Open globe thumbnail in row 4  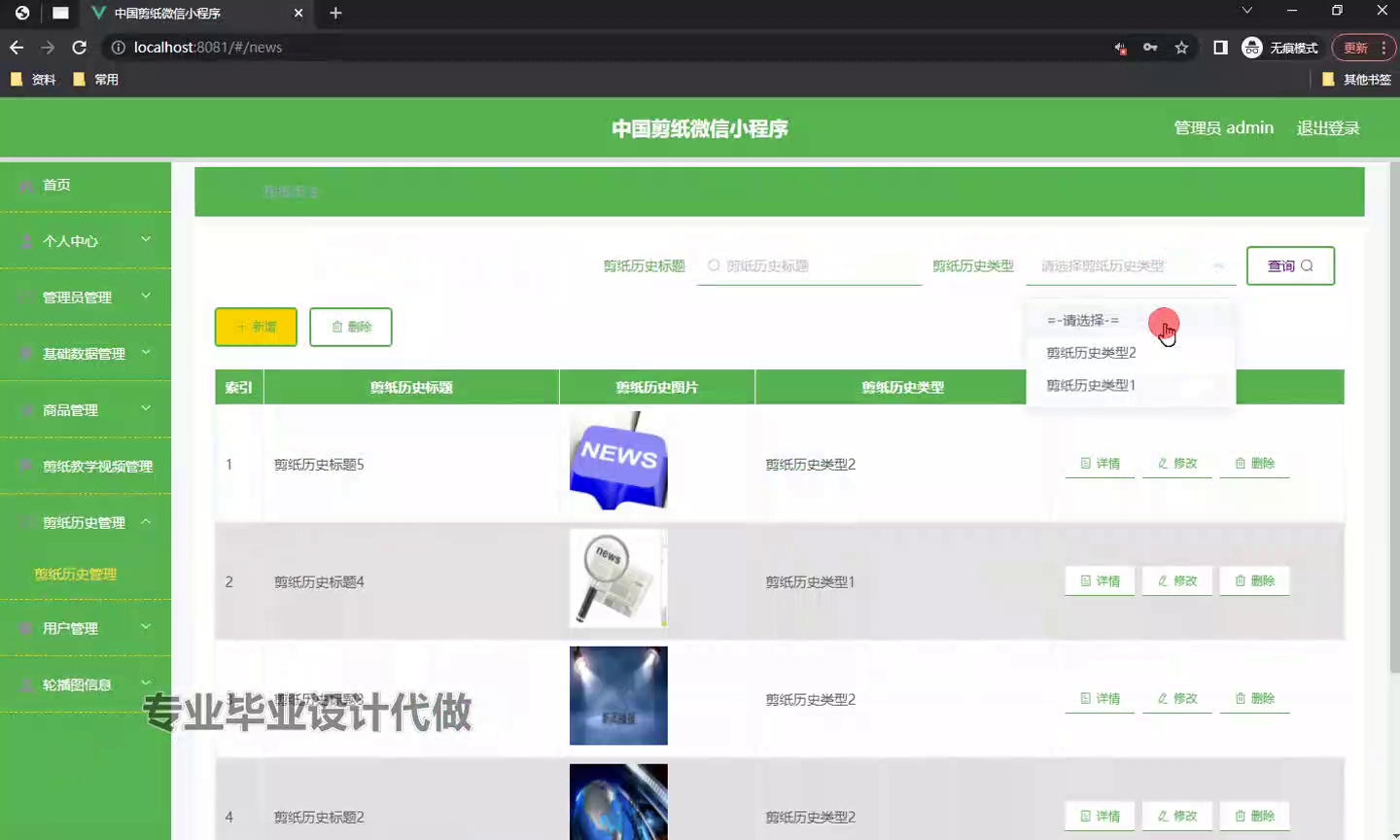pyautogui.click(x=618, y=802)
